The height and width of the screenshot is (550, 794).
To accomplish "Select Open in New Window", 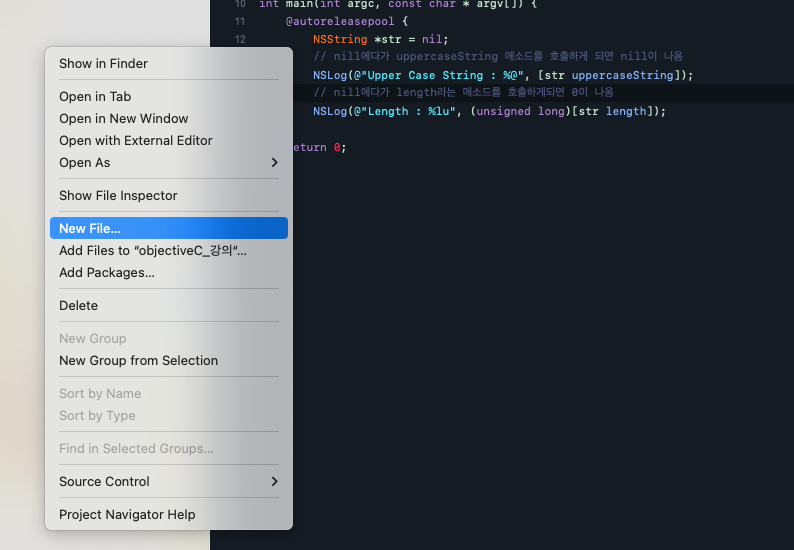I will coord(169,119).
